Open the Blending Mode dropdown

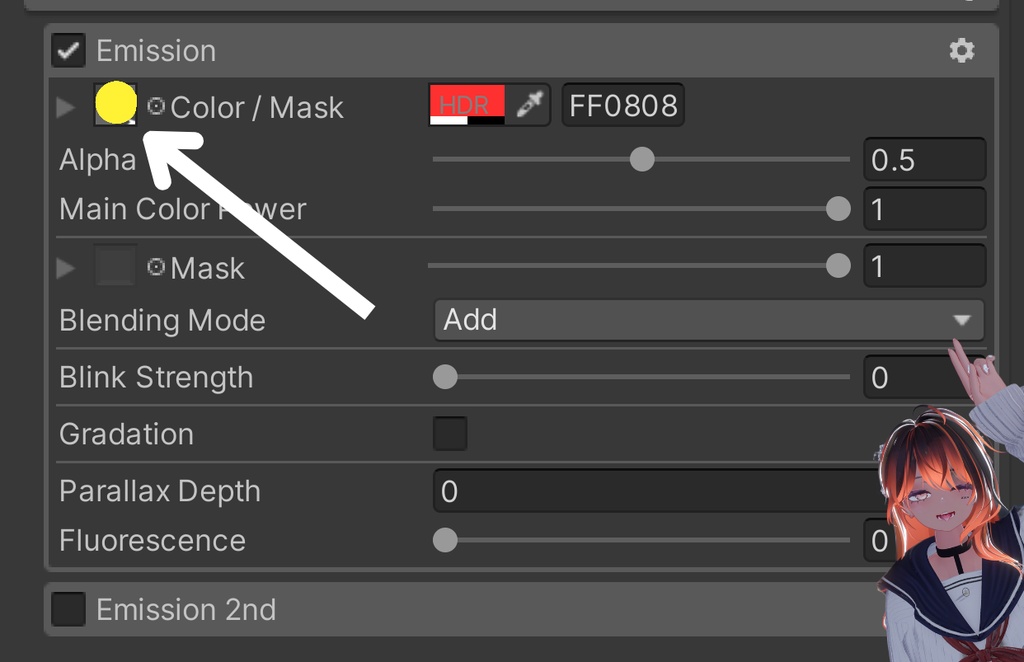click(708, 320)
